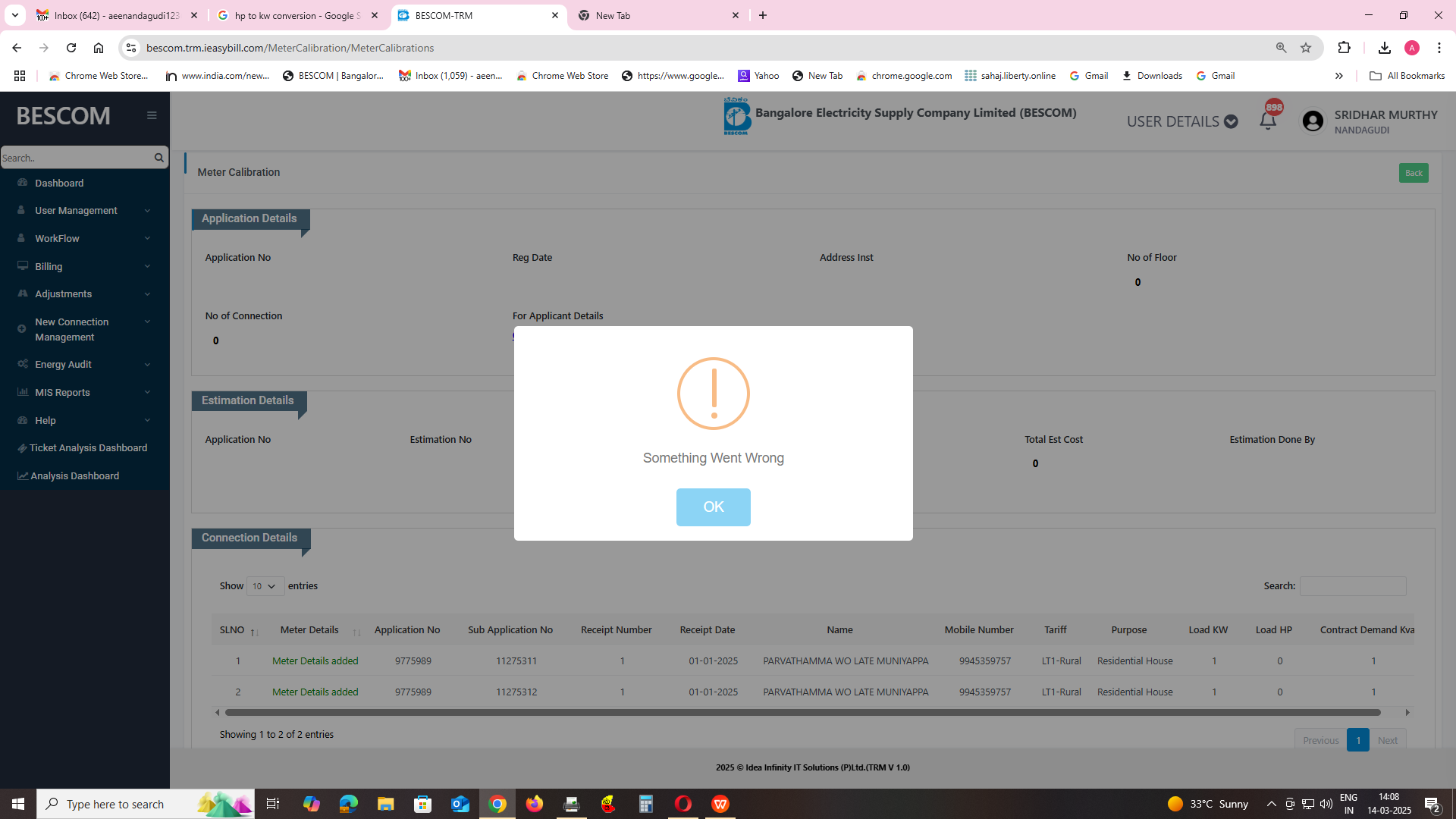Open the notifications bell icon
Viewport: 1456px width, 819px height.
[1268, 121]
